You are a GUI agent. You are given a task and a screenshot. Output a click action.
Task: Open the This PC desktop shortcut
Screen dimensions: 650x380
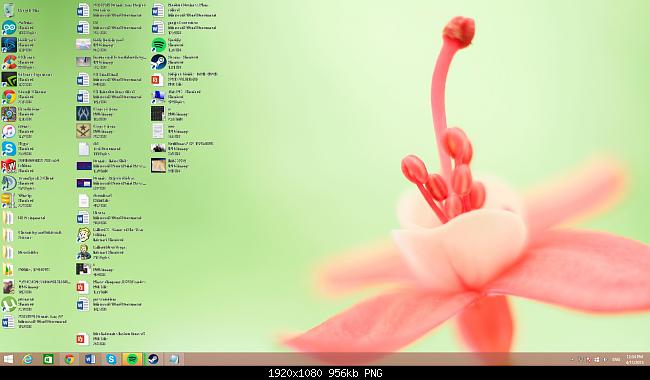point(158,97)
